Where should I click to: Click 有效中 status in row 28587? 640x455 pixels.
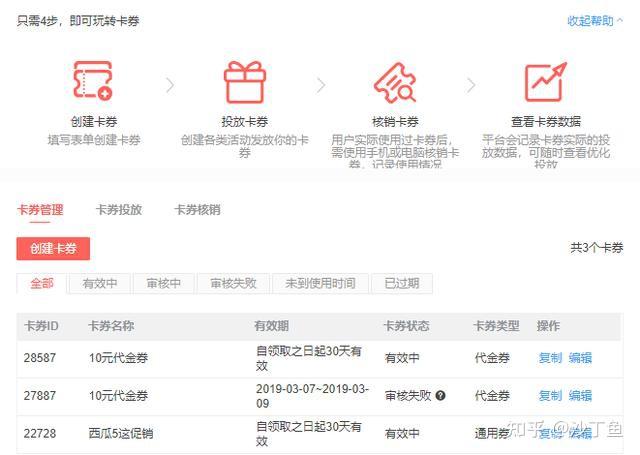pos(402,358)
